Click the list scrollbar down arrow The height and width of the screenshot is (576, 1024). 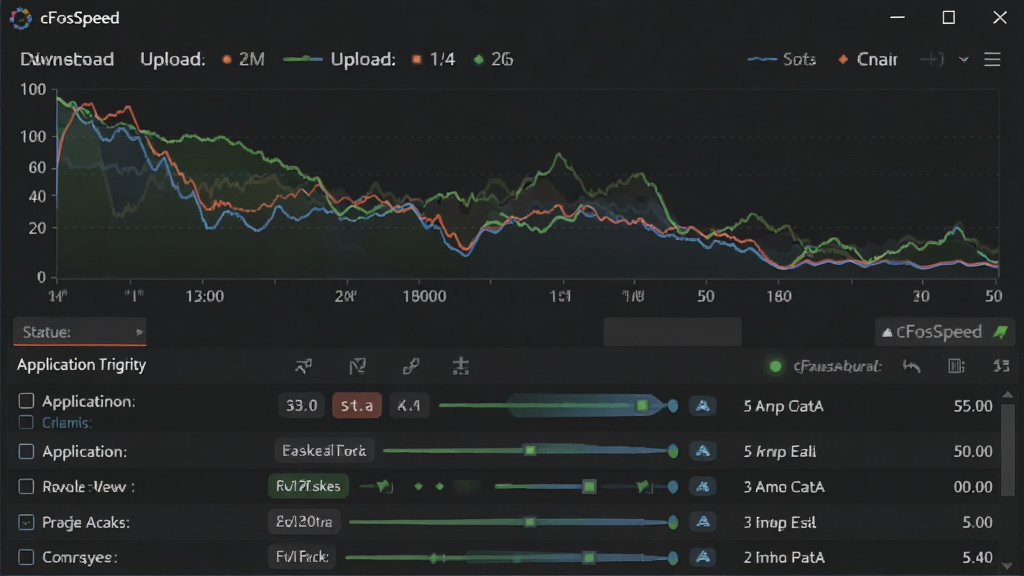1008,566
